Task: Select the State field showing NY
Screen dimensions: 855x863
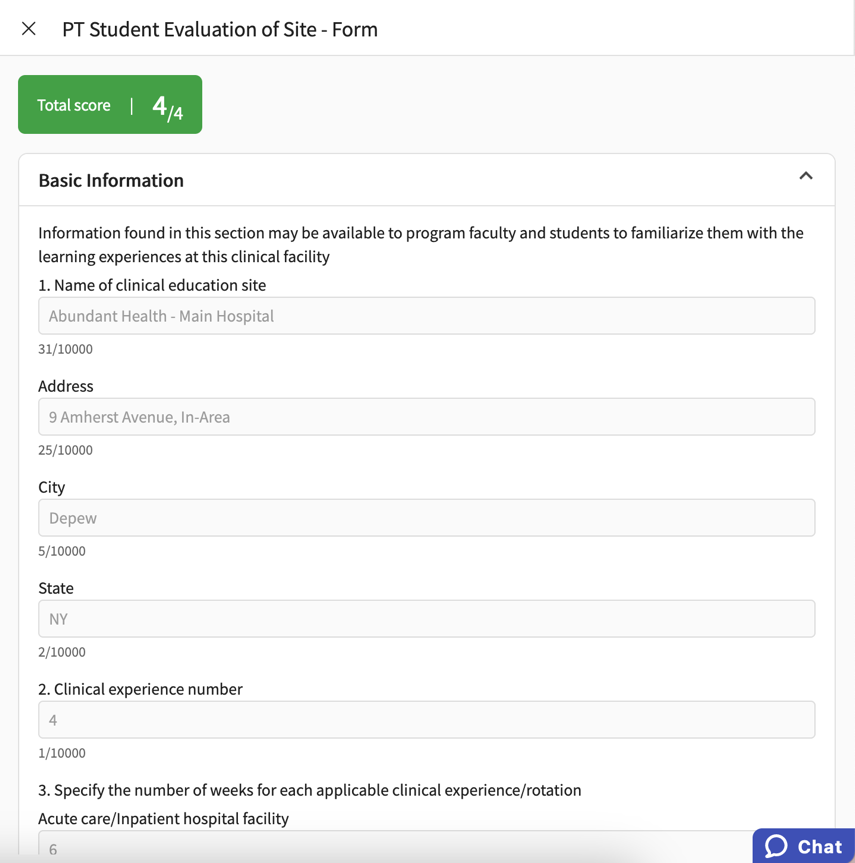Action: tap(427, 618)
